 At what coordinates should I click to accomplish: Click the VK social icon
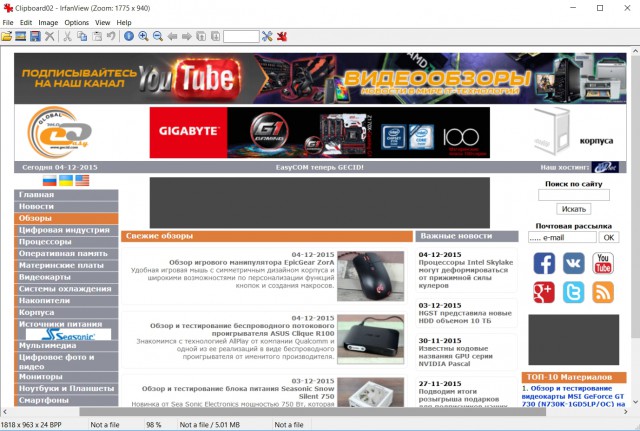coord(573,263)
